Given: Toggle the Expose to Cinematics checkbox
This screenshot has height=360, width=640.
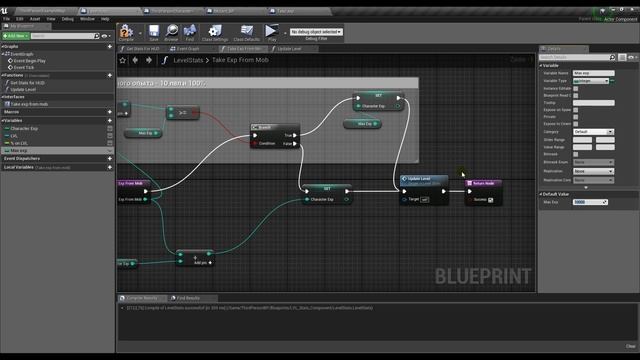Looking at the screenshot, I should [x=576, y=124].
